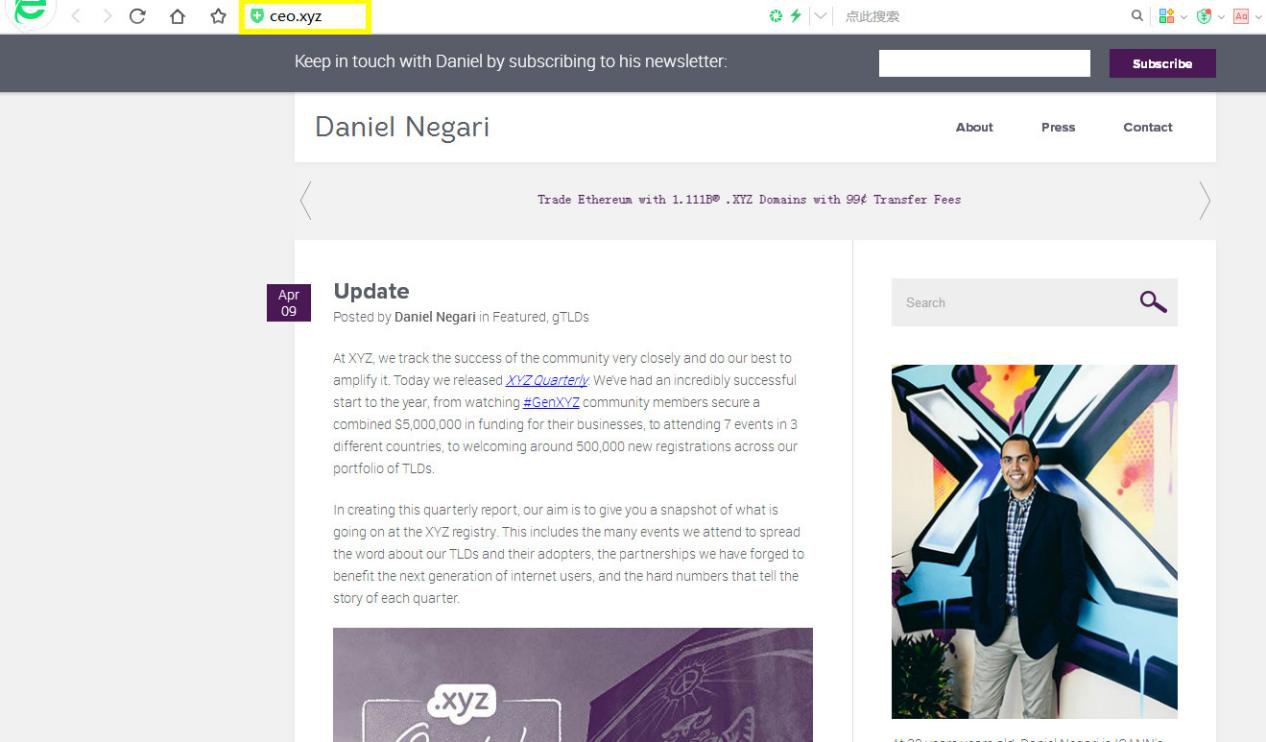Open the About menu item
The width and height of the screenshot is (1266, 742).
click(974, 127)
